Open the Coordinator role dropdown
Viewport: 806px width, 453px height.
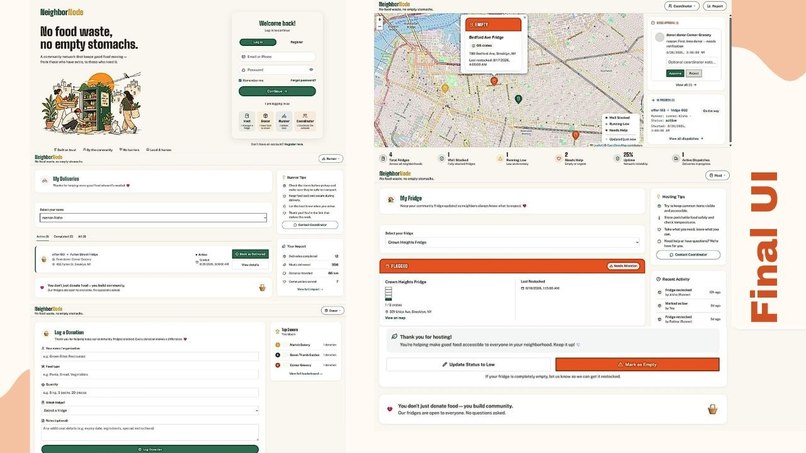[x=682, y=6]
